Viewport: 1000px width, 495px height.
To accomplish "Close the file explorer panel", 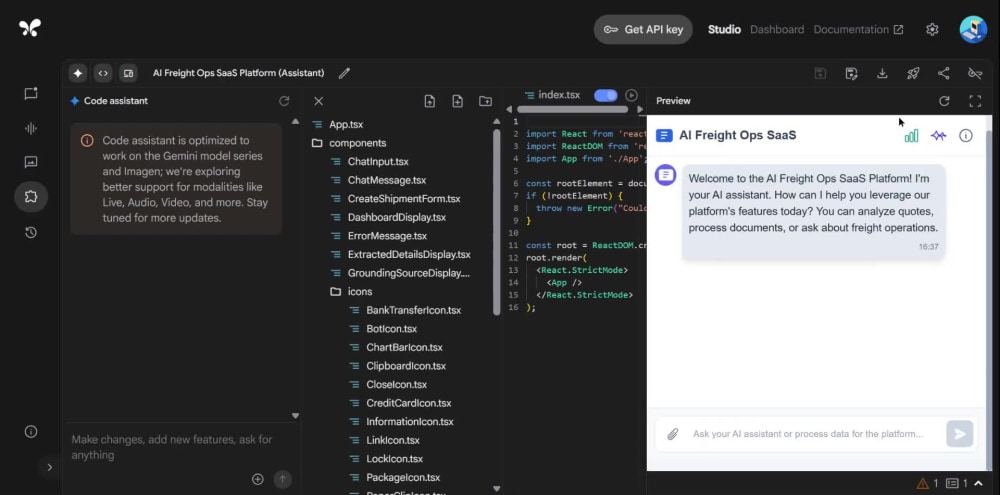I will (x=319, y=101).
